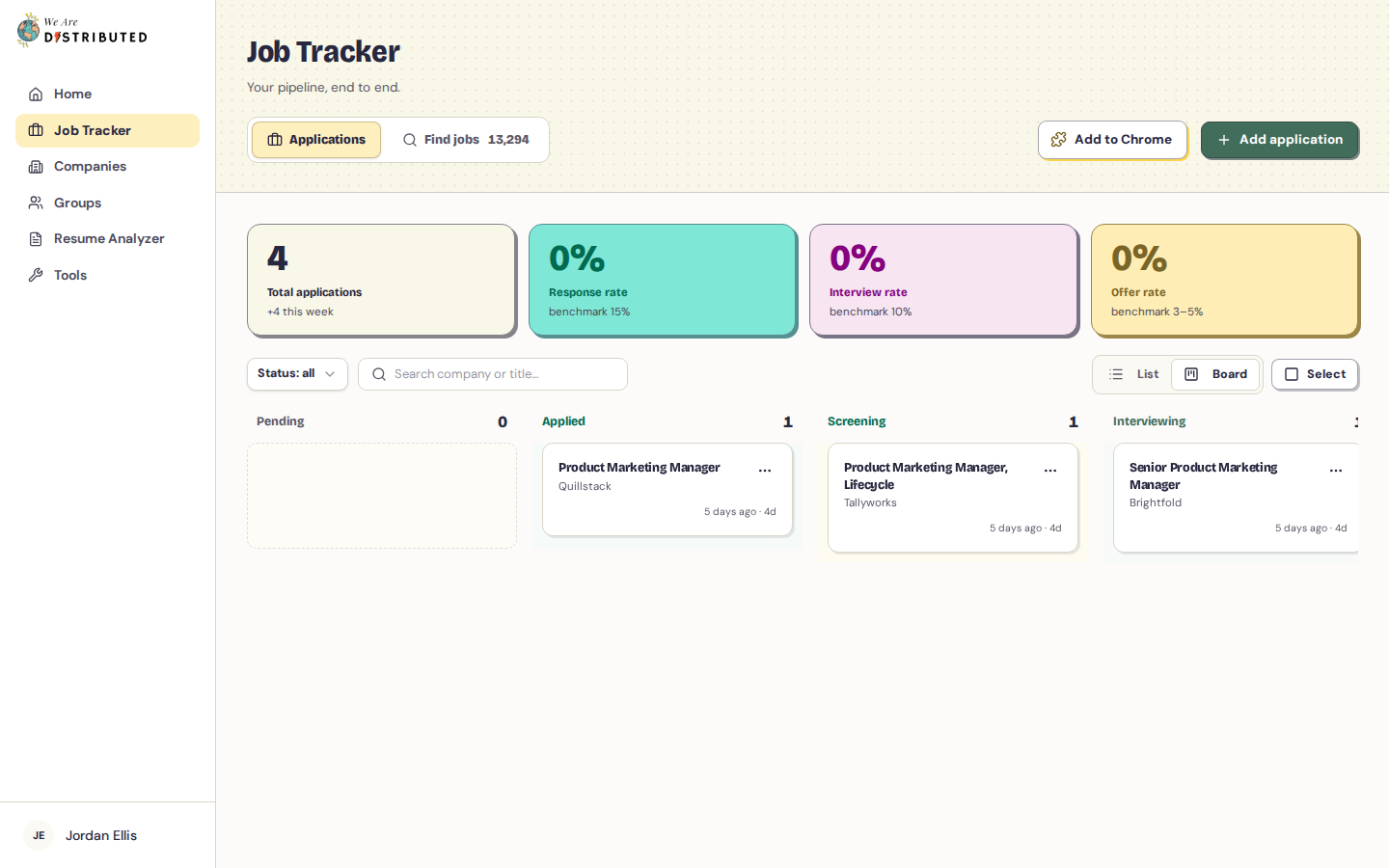Image resolution: width=1389 pixels, height=868 pixels.
Task: Click the search magnifier icon in search field
Action: coord(379,374)
